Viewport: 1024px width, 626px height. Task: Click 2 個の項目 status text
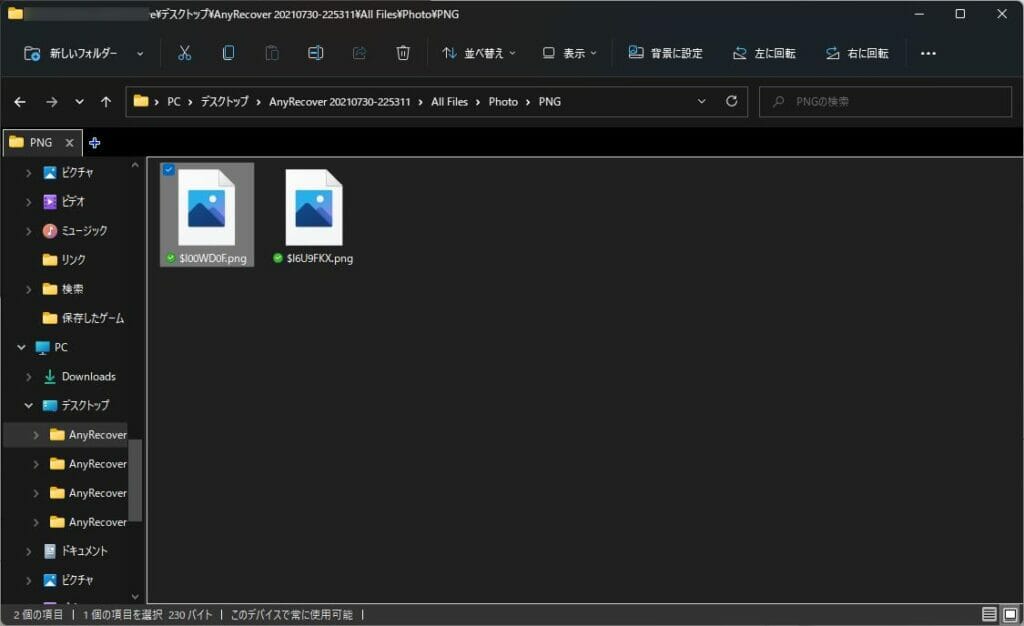coord(38,615)
